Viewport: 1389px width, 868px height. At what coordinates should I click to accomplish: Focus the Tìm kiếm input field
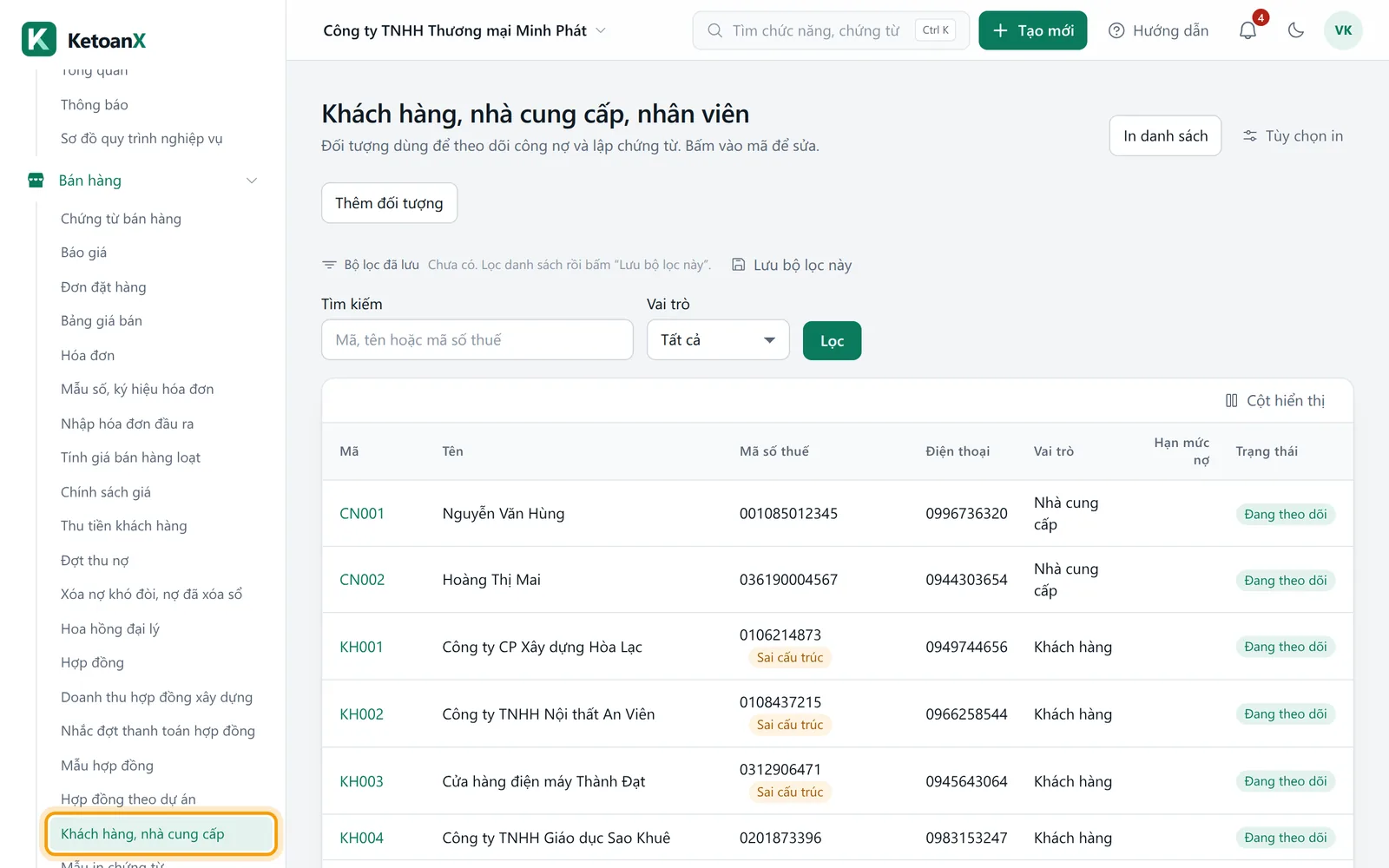(477, 339)
